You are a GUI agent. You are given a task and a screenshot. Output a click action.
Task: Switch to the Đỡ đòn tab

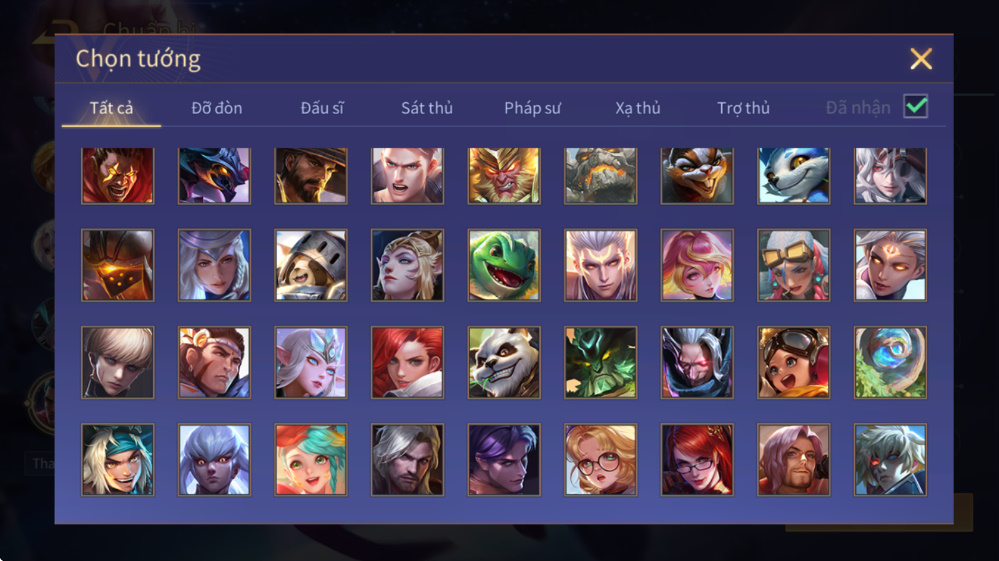point(217,108)
